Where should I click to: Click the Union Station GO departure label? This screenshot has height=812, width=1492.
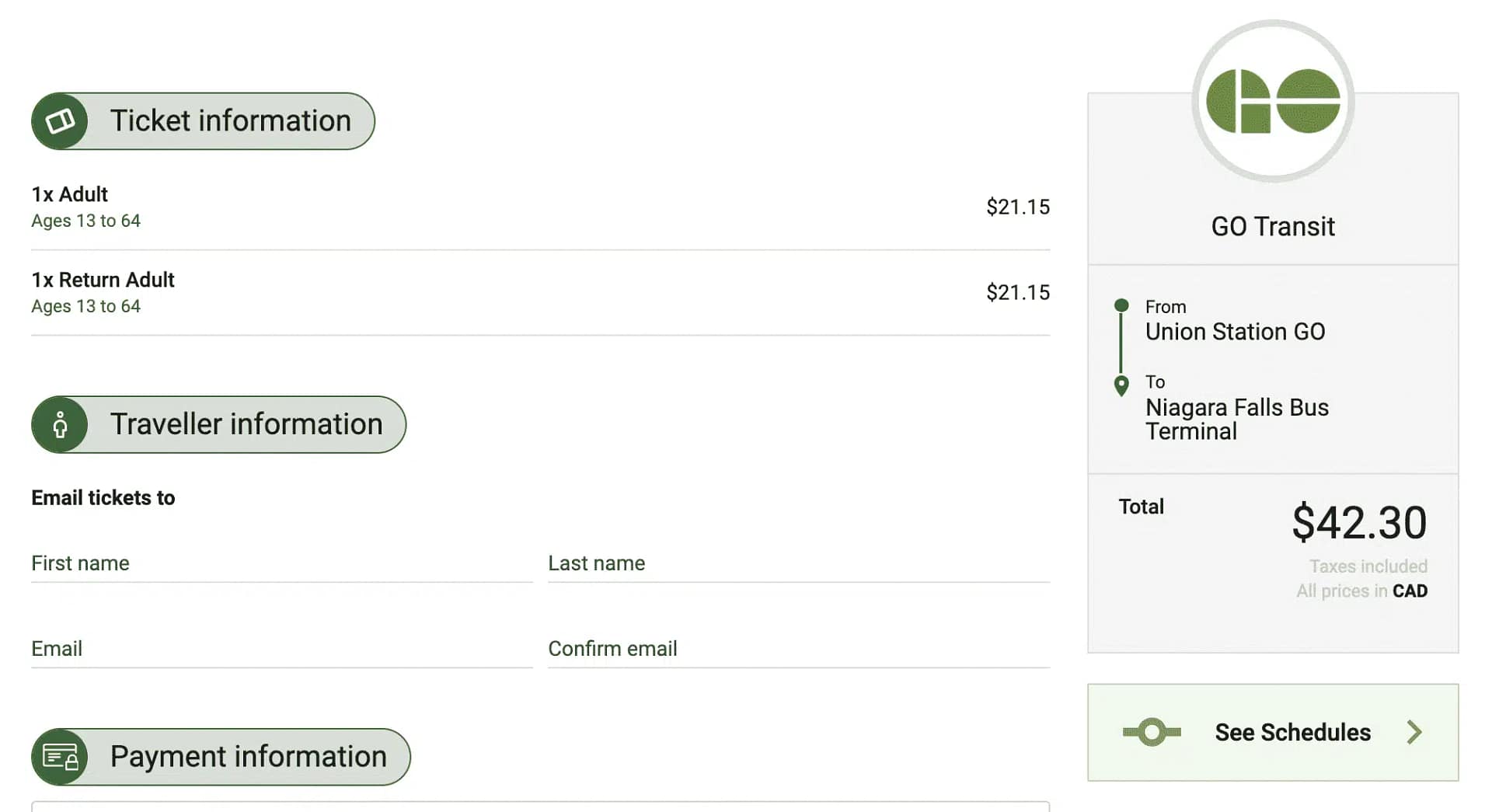[1236, 332]
